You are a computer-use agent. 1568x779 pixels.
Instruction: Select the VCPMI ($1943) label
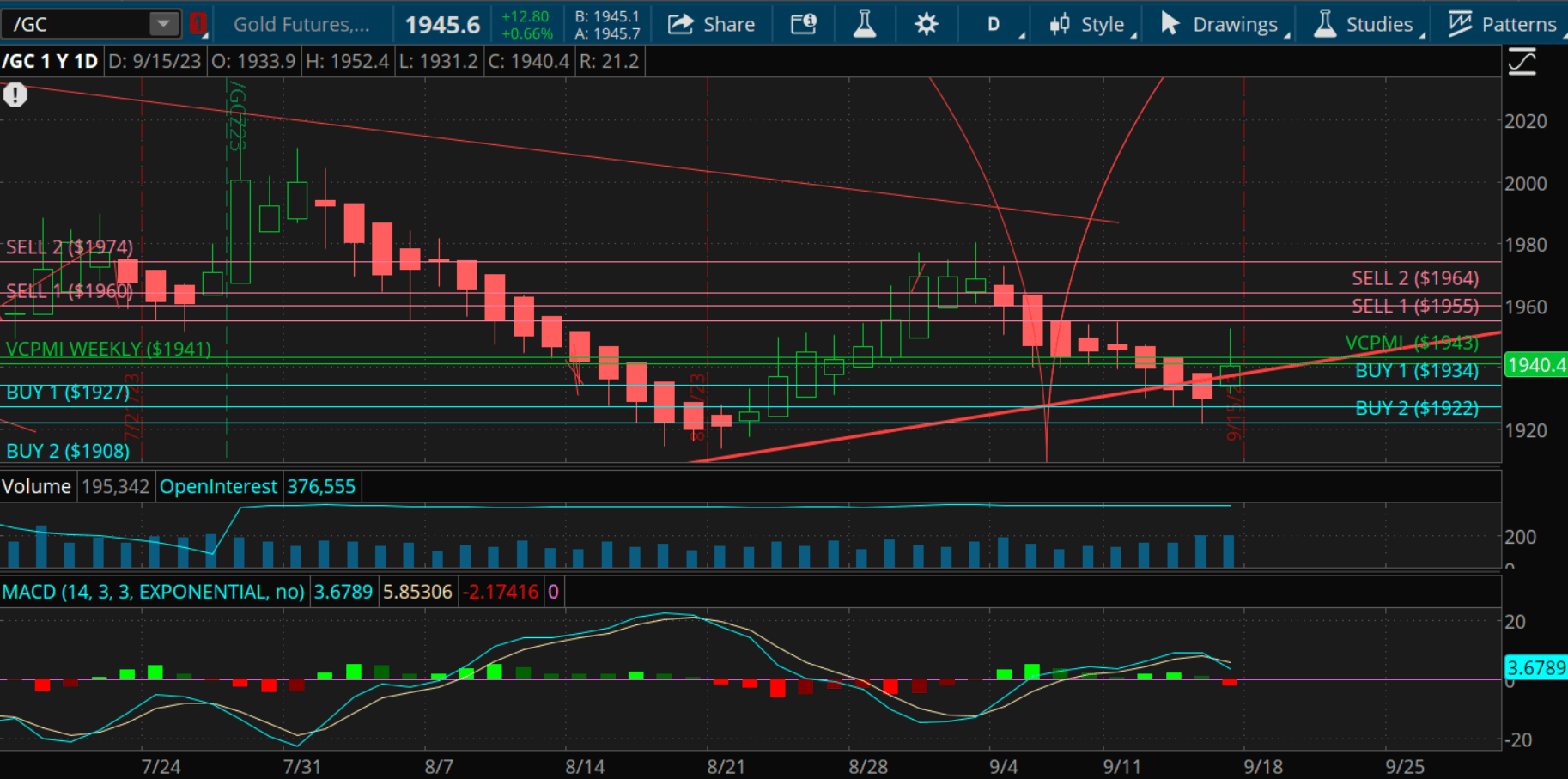coord(1412,343)
